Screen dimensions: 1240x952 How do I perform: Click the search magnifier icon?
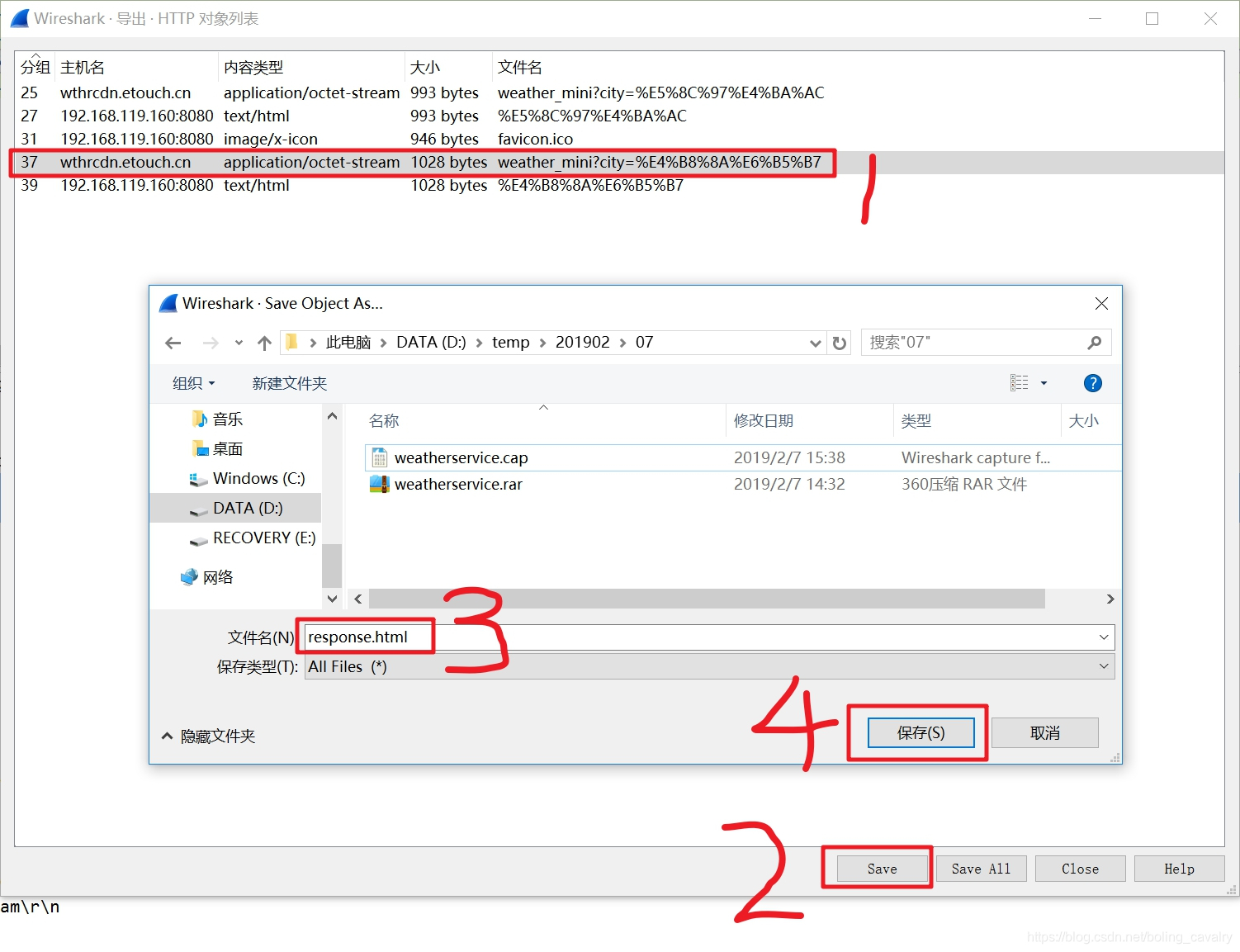[1095, 343]
